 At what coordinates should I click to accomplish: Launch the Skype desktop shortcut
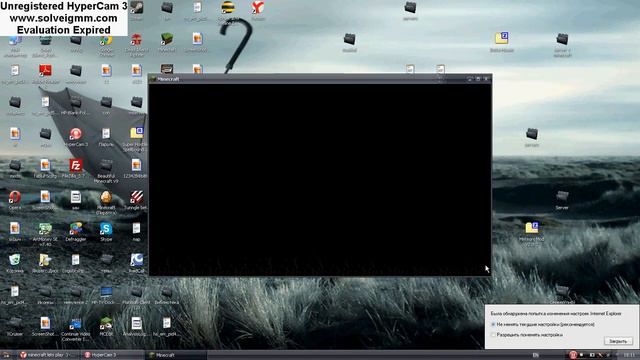(106, 229)
